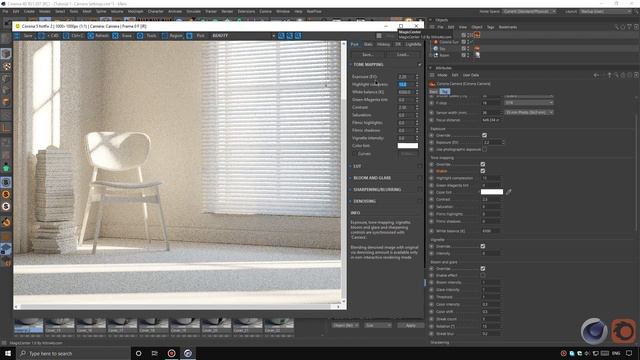Click the search icon in Objects panel
This screenshot has width=640, height=360.
tap(616, 27)
